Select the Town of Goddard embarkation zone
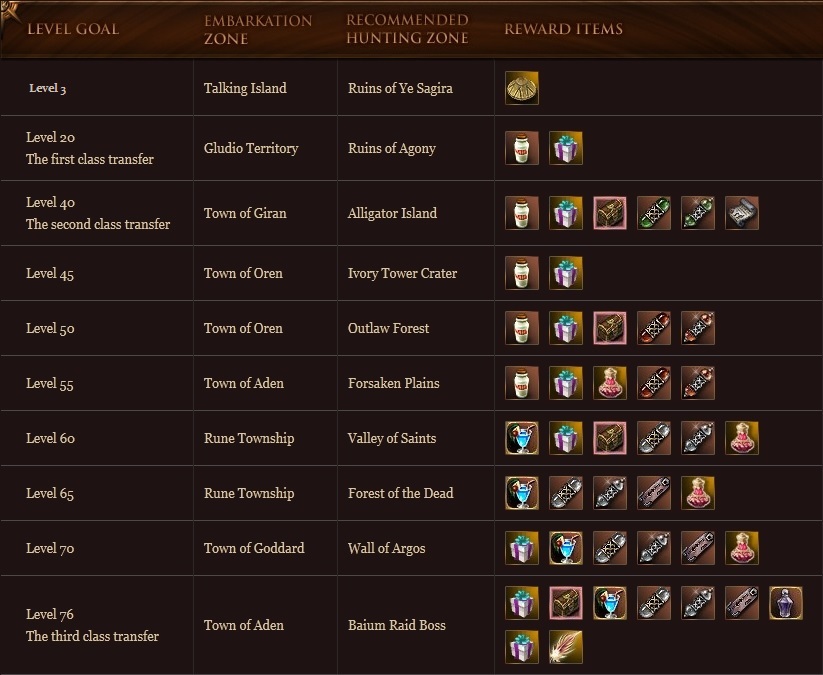The width and height of the screenshot is (823, 675). coord(254,548)
